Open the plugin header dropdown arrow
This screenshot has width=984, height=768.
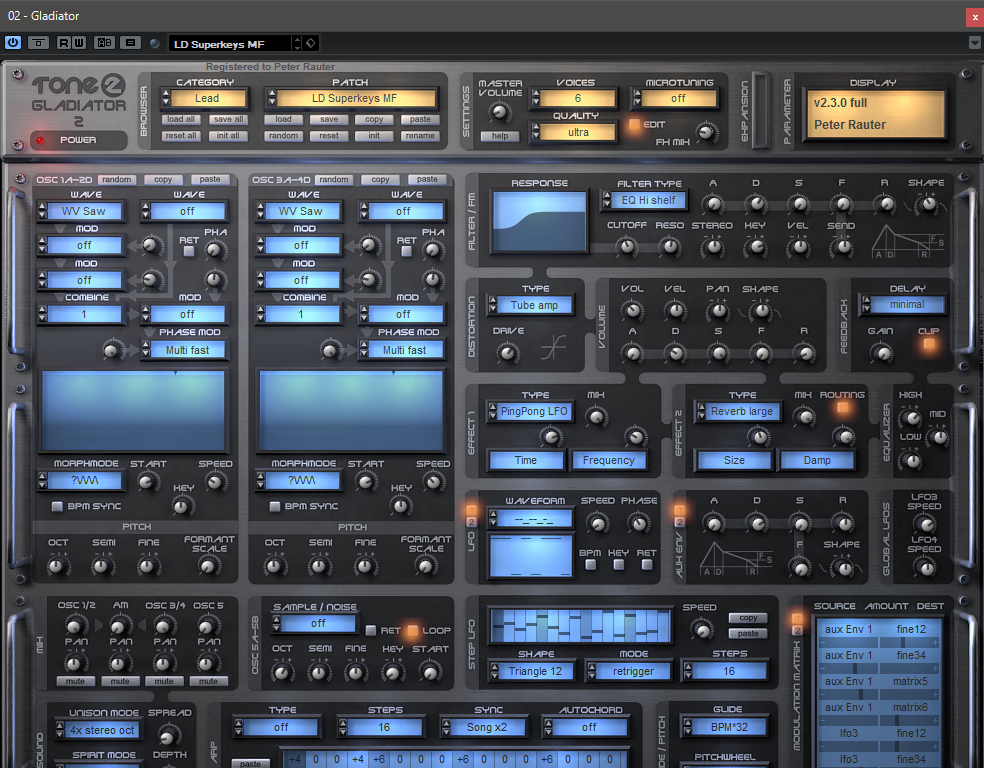[x=974, y=43]
